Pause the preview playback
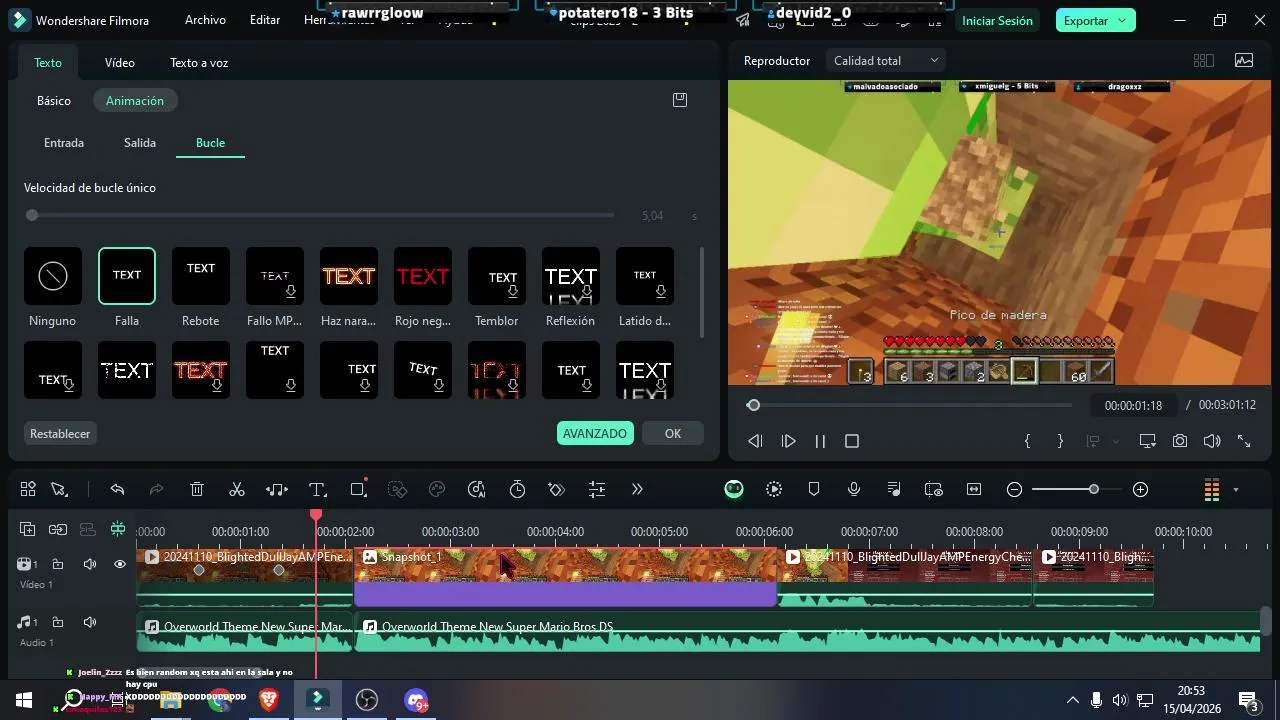1280x720 pixels. 820,441
